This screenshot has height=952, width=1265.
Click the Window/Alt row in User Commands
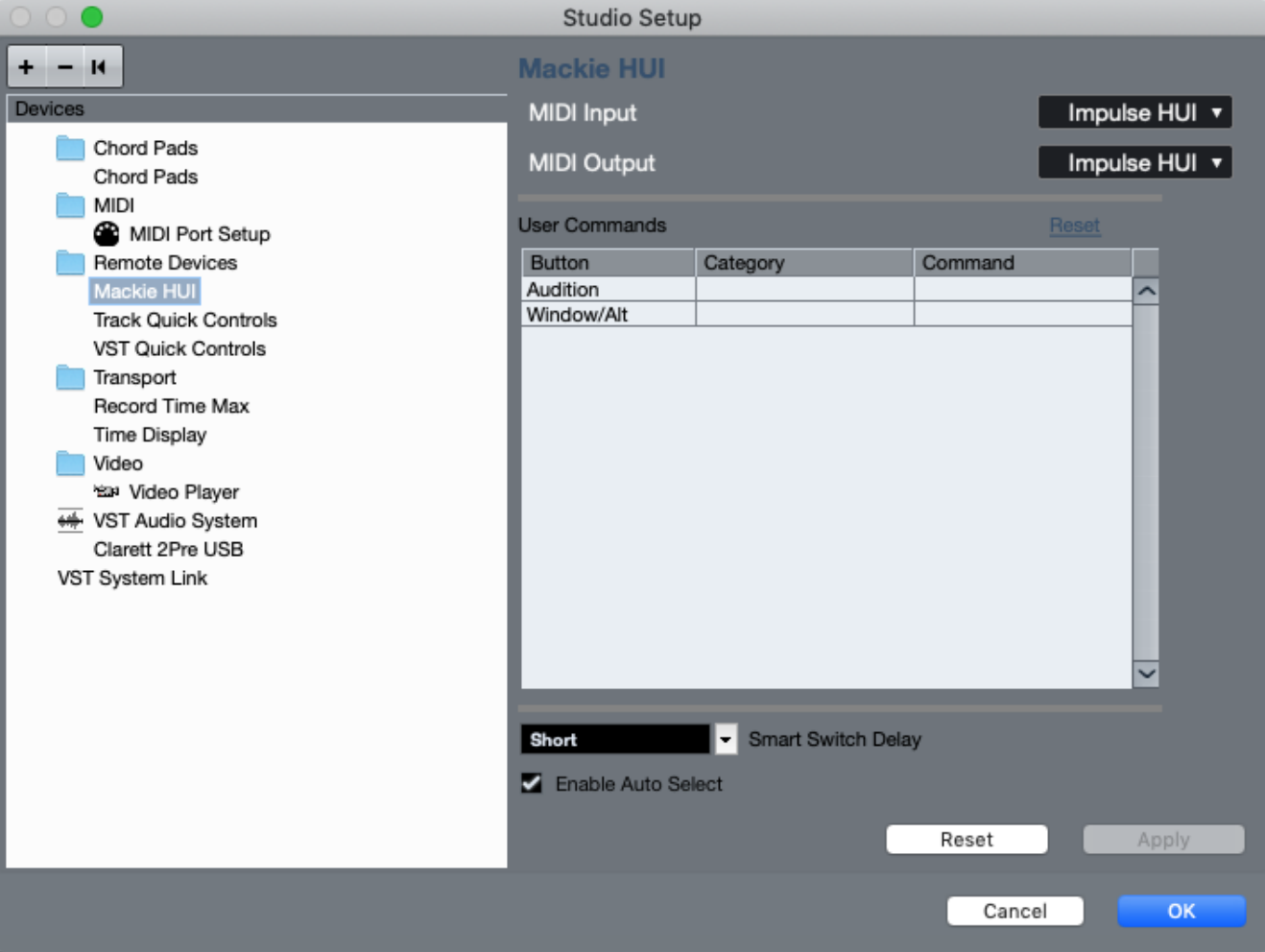click(826, 314)
